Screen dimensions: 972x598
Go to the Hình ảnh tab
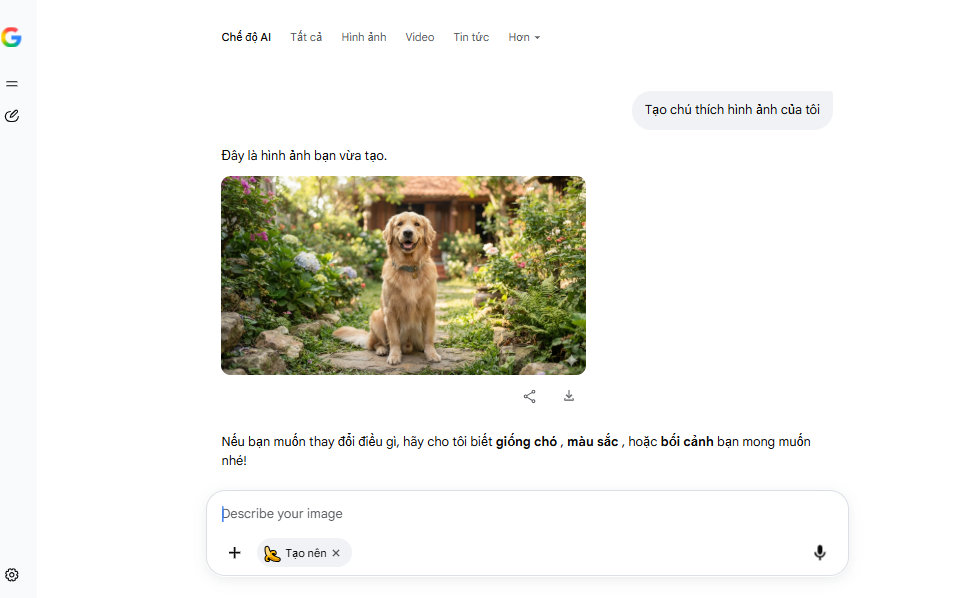pyautogui.click(x=364, y=37)
